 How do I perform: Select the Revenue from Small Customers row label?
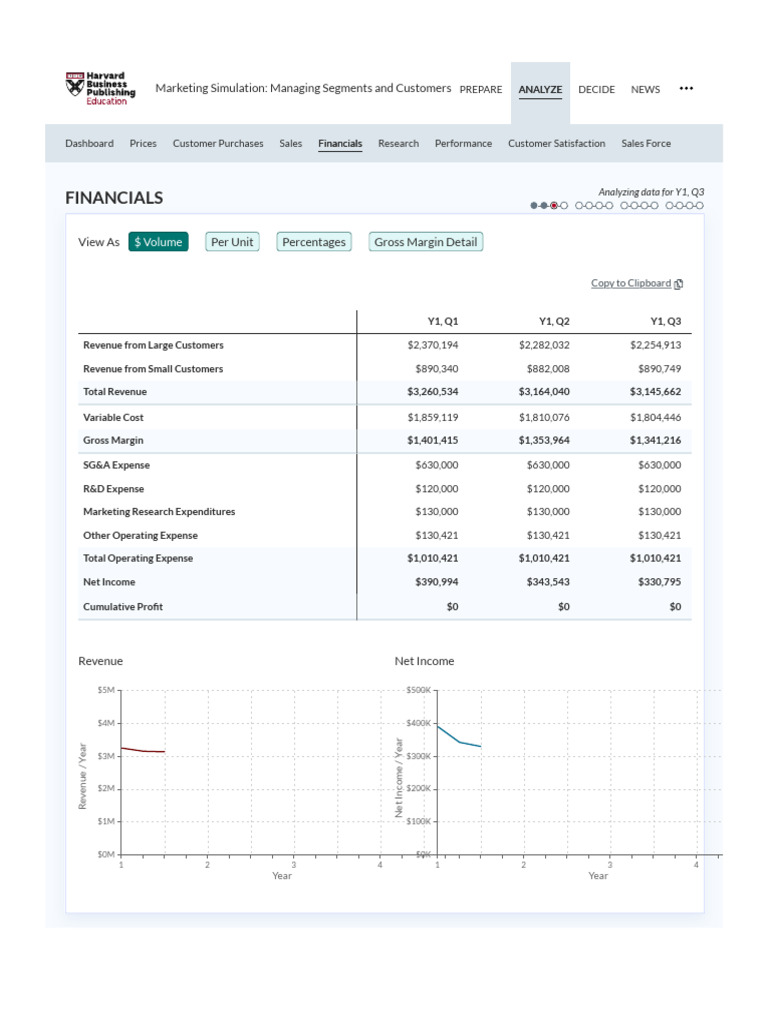pyautogui.click(x=153, y=368)
